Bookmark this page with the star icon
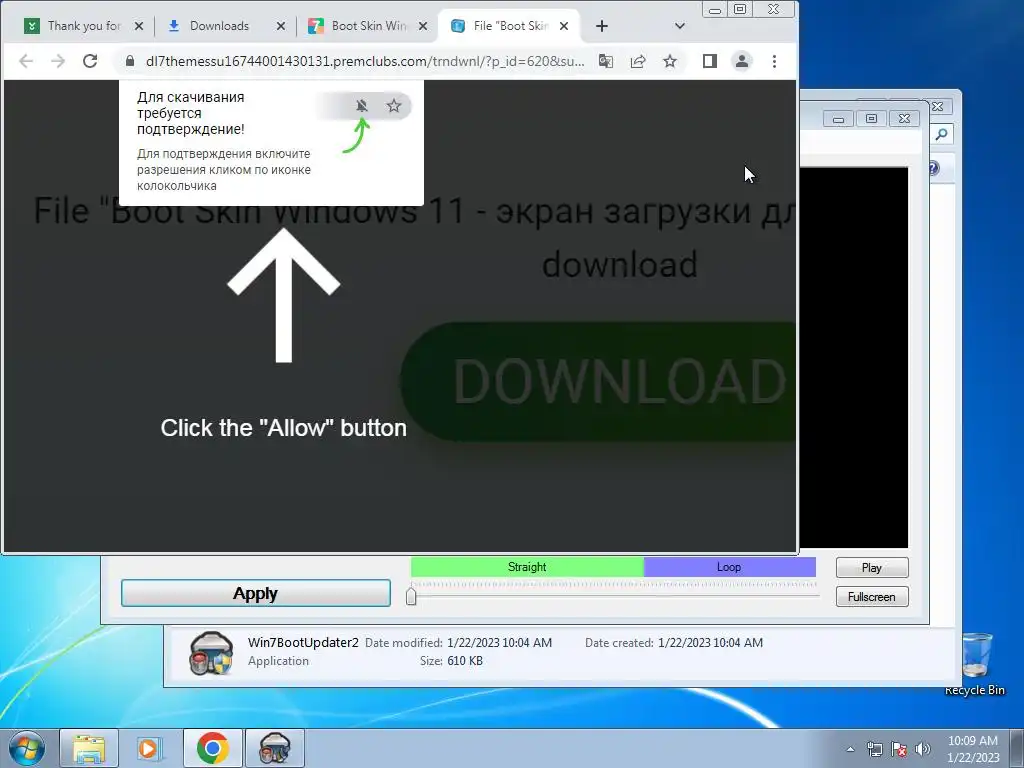Viewport: 1024px width, 768px height. tap(670, 61)
